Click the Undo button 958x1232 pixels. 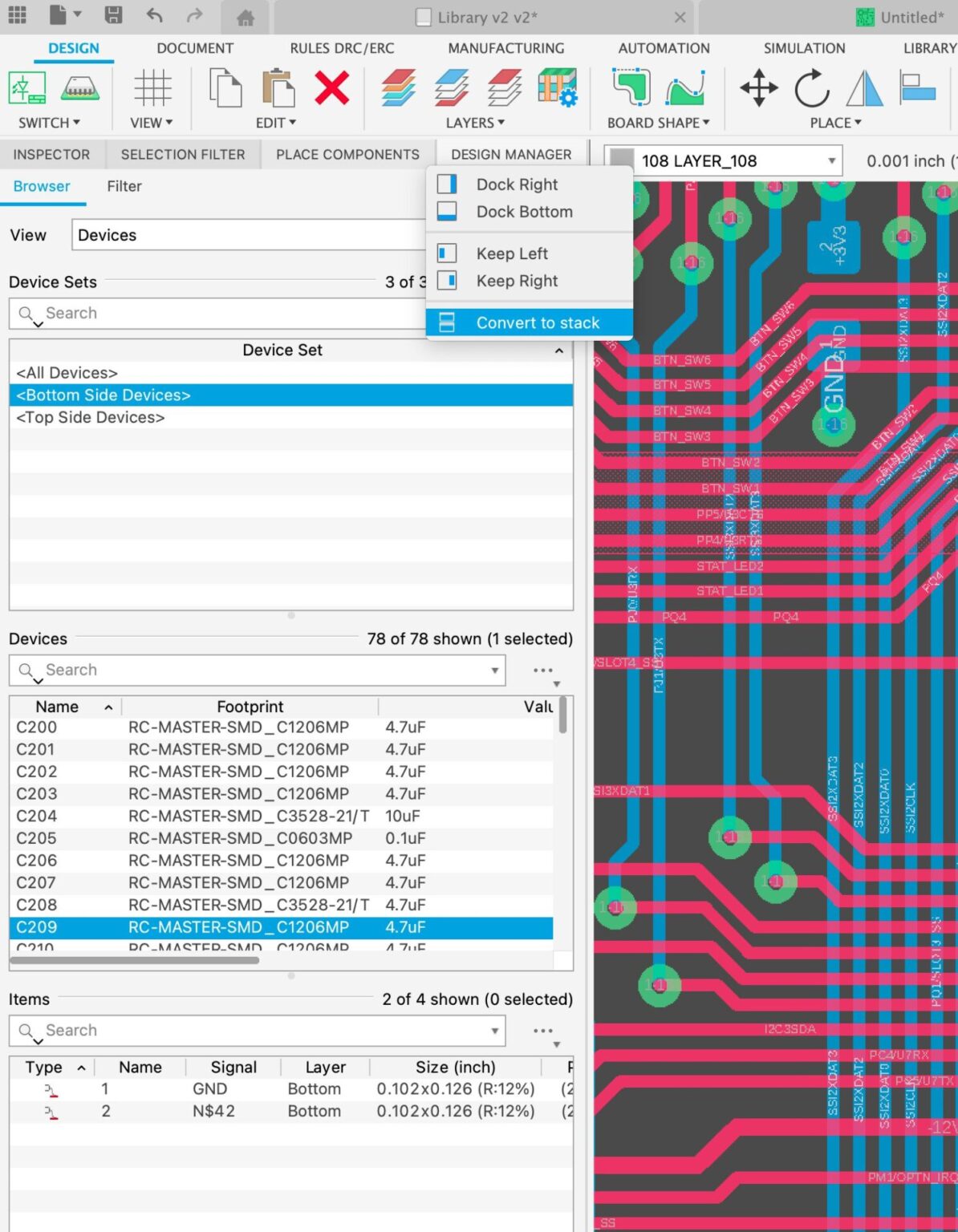[x=154, y=14]
